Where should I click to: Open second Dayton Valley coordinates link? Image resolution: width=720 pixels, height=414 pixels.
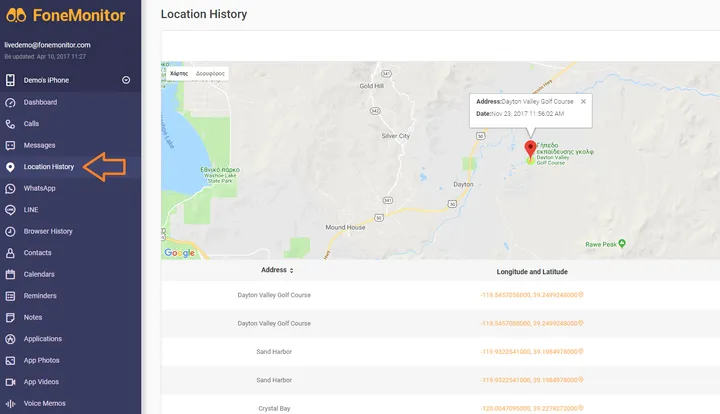coord(531,324)
